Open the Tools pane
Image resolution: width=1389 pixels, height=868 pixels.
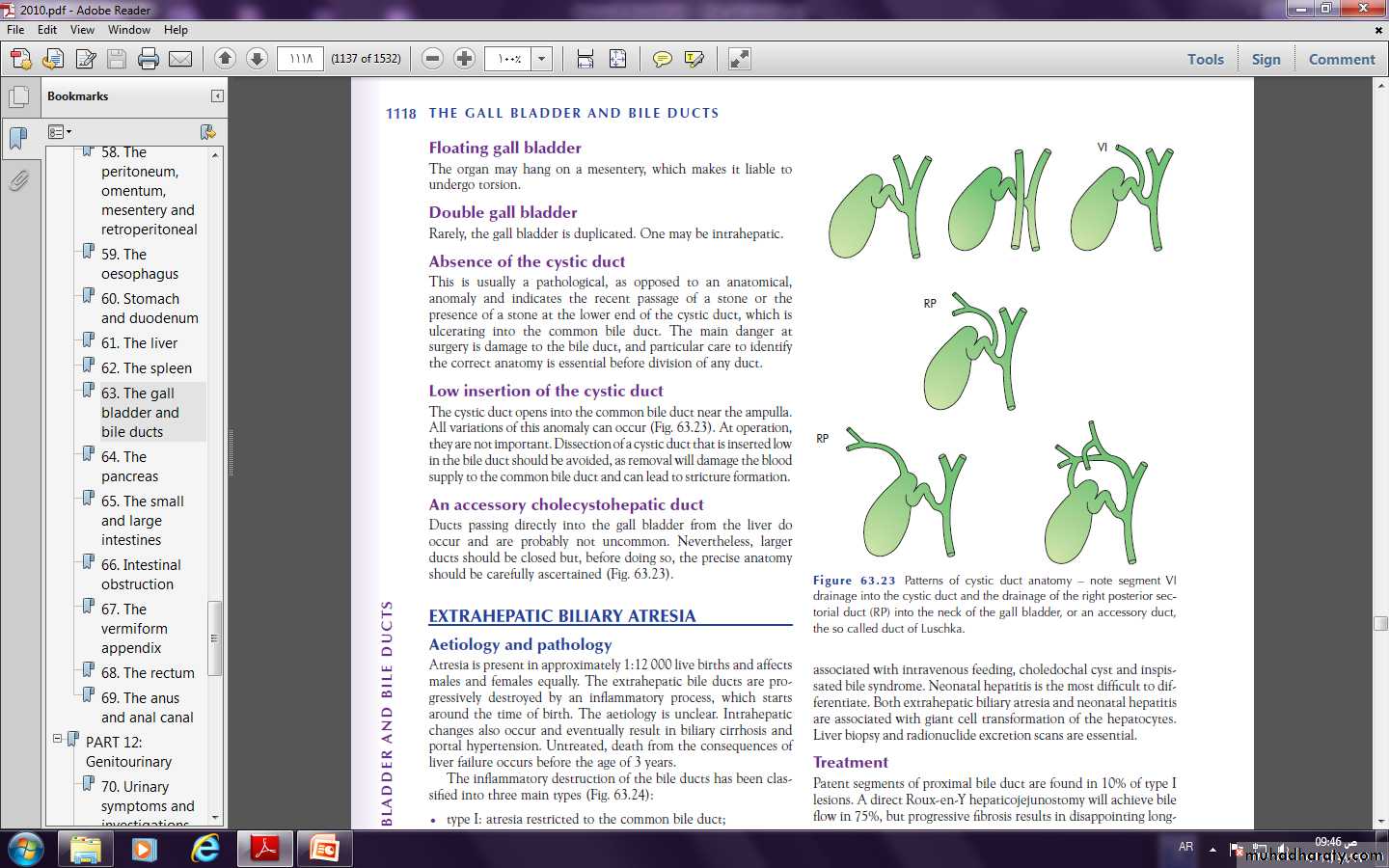pos(1205,59)
